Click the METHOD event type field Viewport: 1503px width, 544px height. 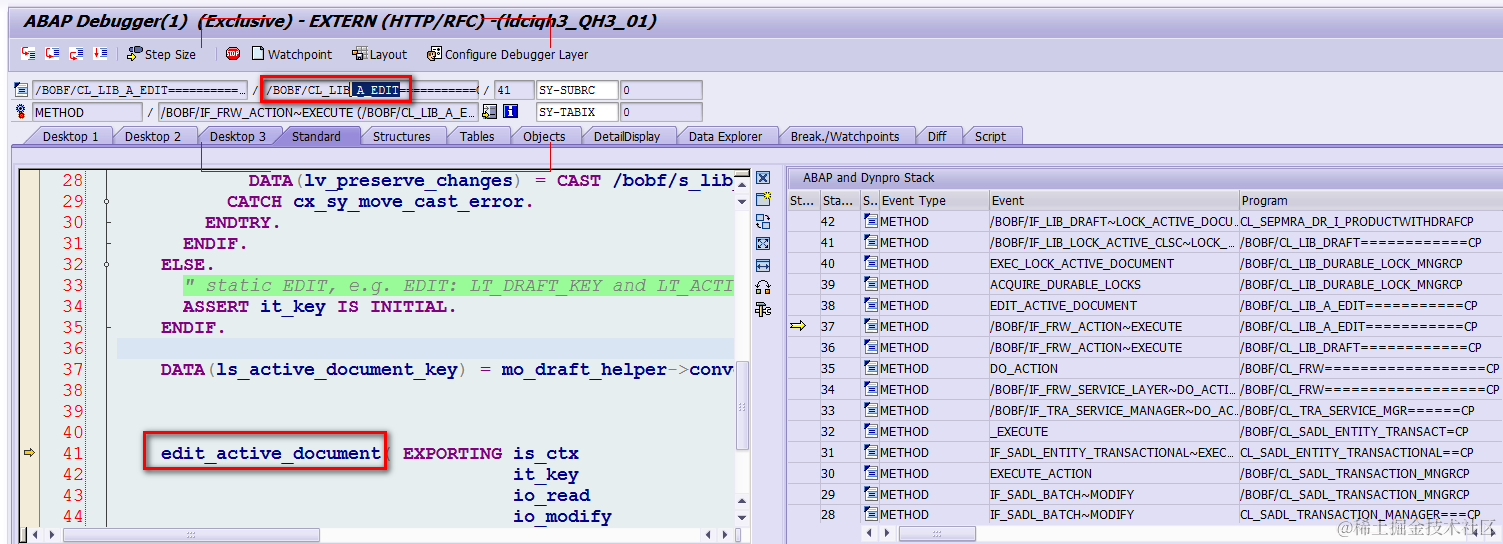[x=88, y=112]
